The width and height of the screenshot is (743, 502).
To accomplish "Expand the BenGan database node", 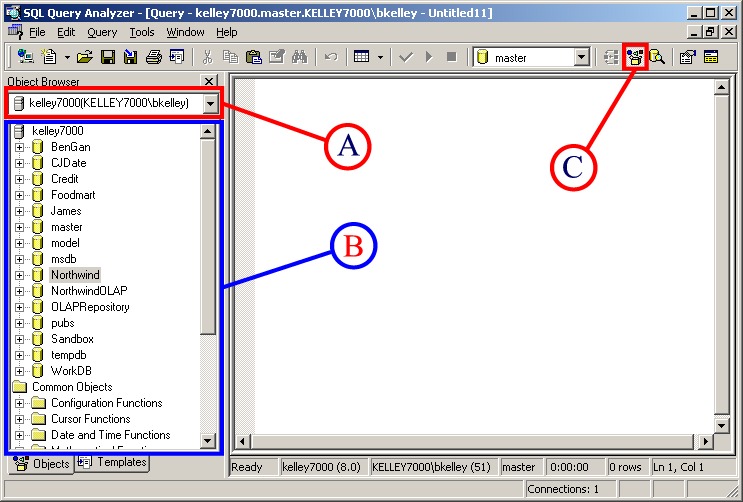I will point(19,147).
